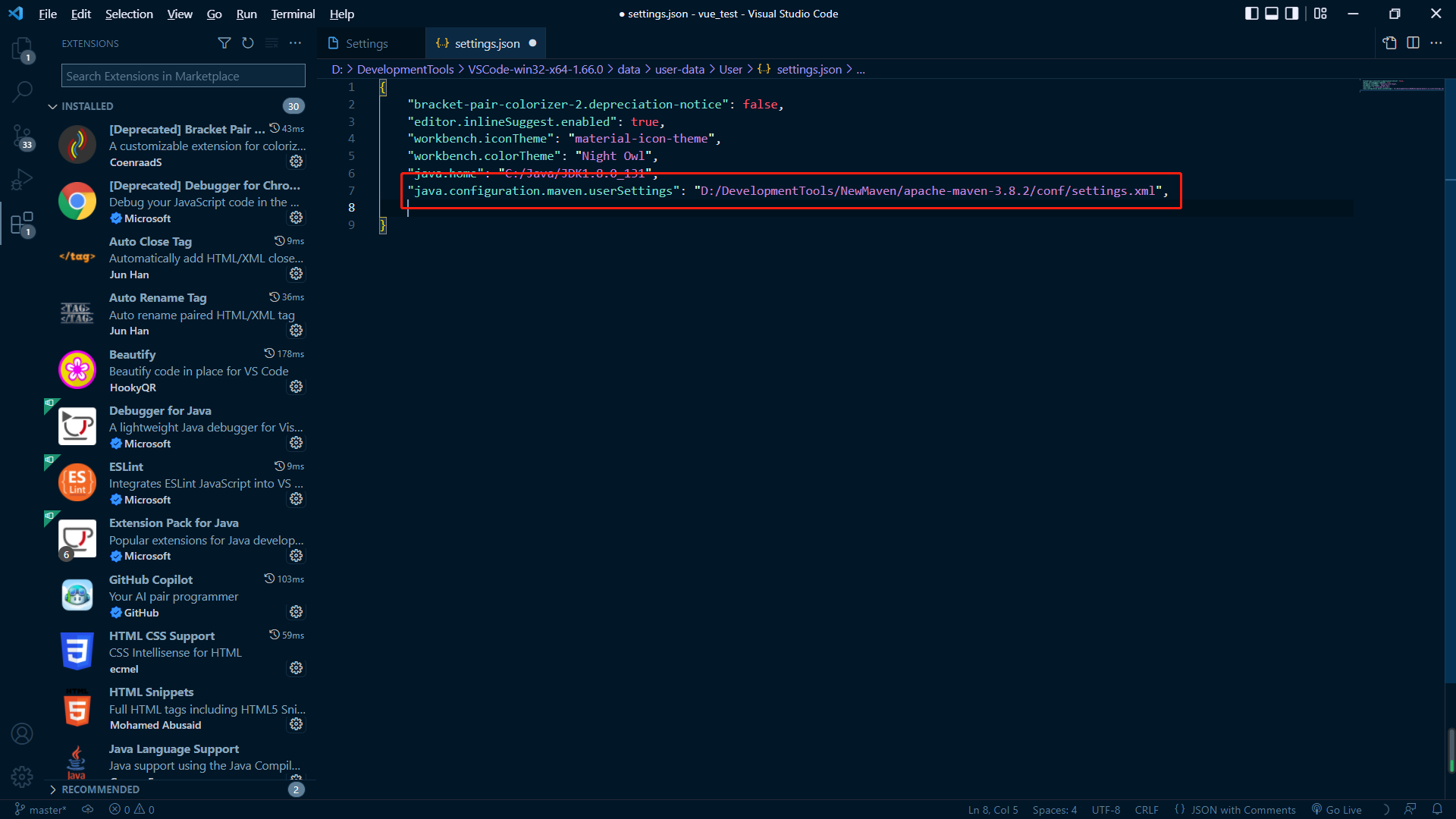Click the Ln 8, Col 5 position indicator
Viewport: 1456px width, 819px height.
pos(993,809)
